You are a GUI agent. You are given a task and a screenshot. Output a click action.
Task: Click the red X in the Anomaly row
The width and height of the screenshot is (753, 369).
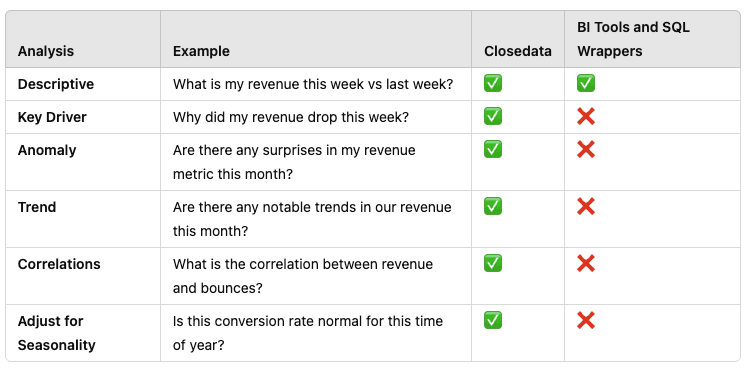[x=586, y=150]
